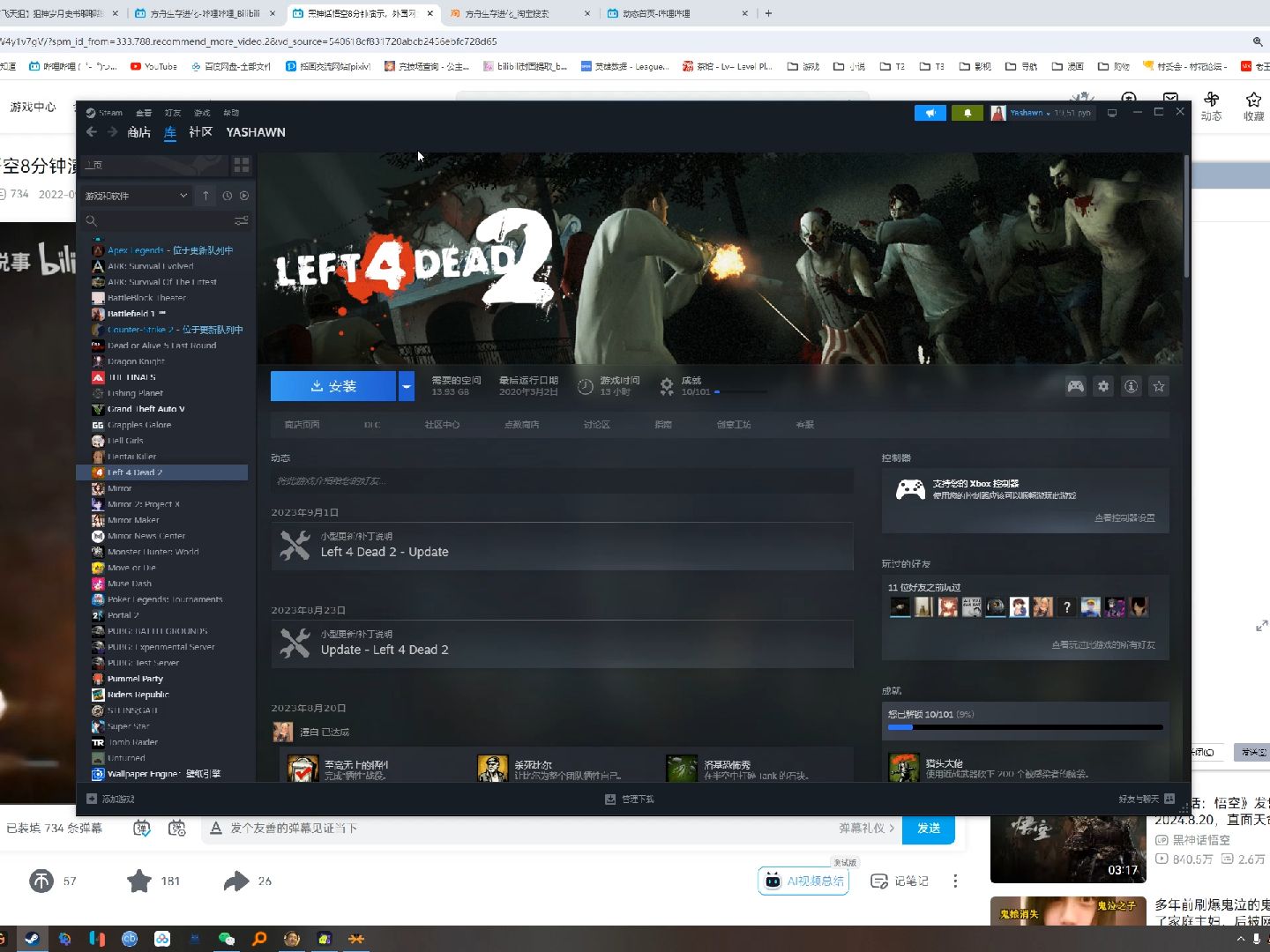This screenshot has width=1270, height=952.
Task: Open controller settings gamepad icon for Left 4 Dead 2
Action: pos(1075,386)
